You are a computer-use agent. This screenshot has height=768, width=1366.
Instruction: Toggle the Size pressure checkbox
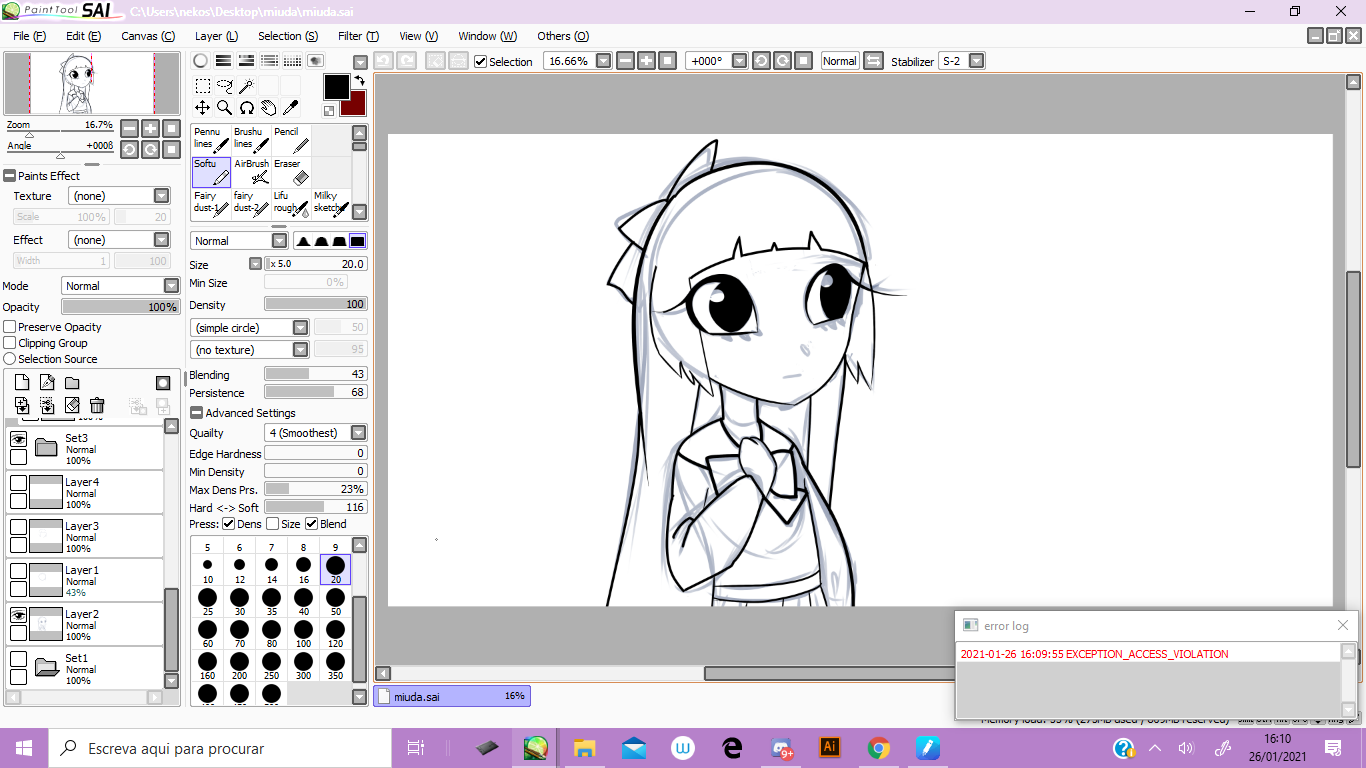pos(272,524)
